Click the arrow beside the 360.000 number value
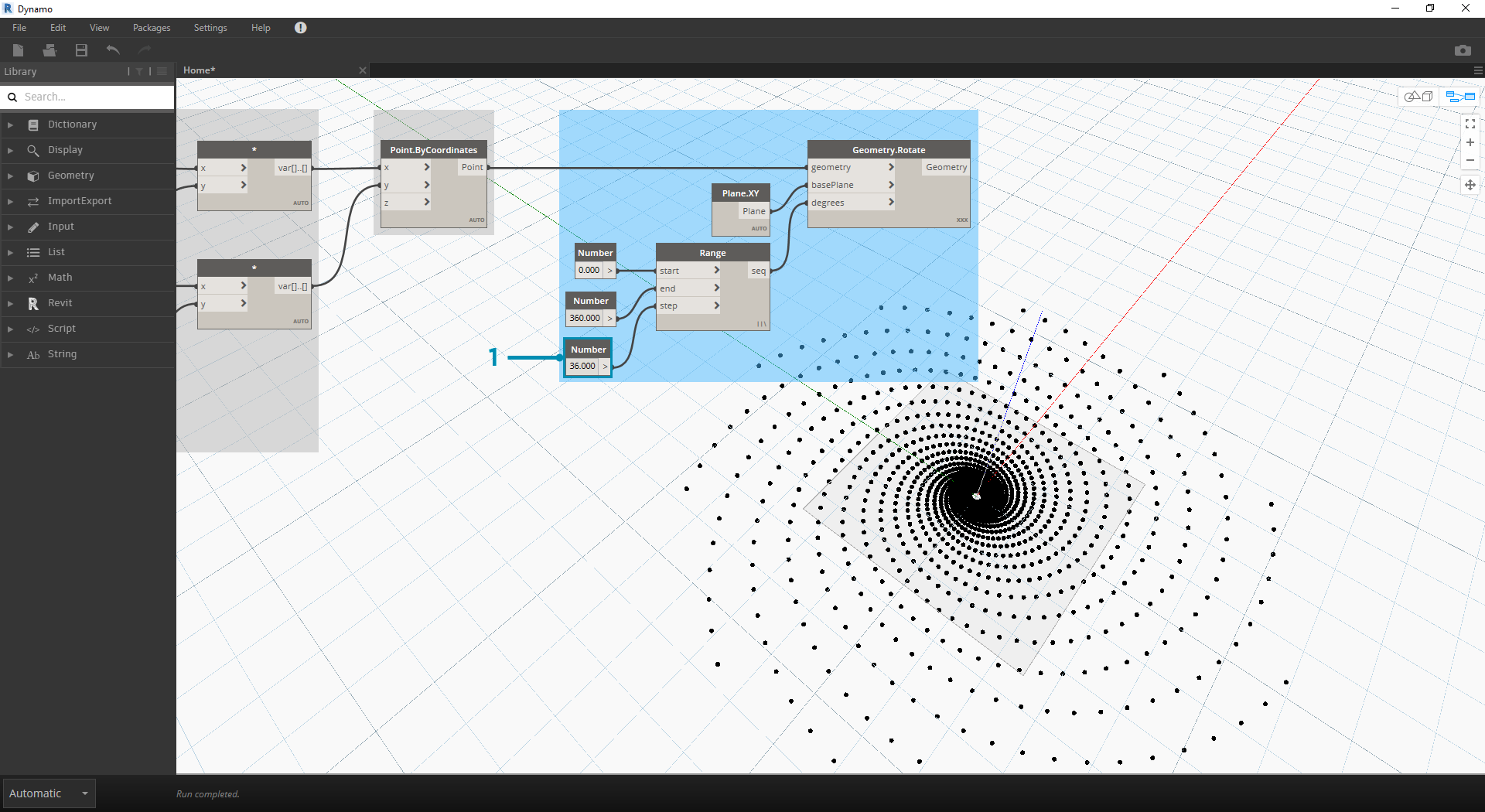The image size is (1485, 812). [x=609, y=319]
